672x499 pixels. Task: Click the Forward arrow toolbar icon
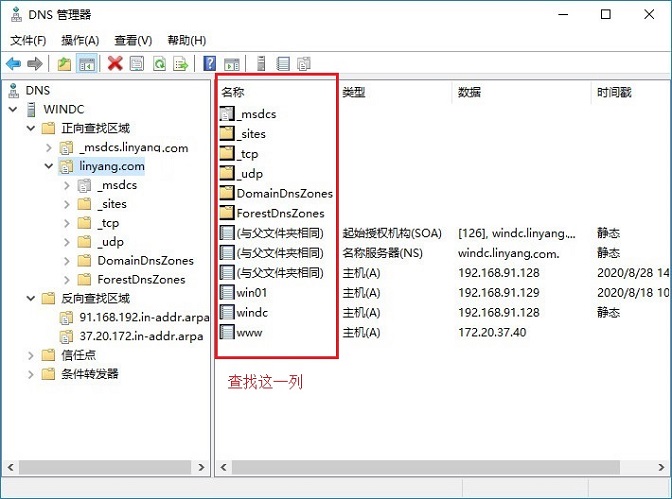pos(35,64)
